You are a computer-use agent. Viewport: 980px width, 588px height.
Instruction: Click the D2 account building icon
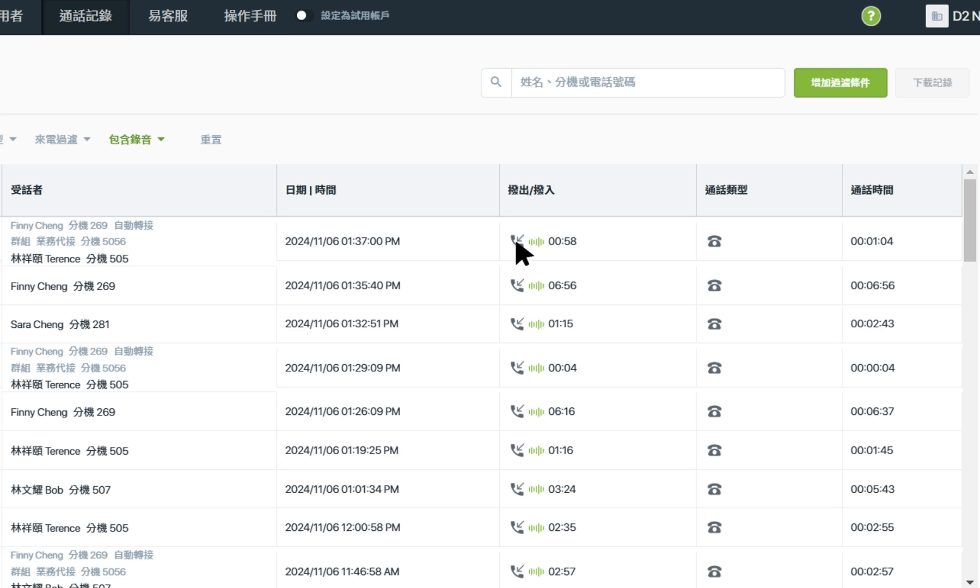[937, 16]
